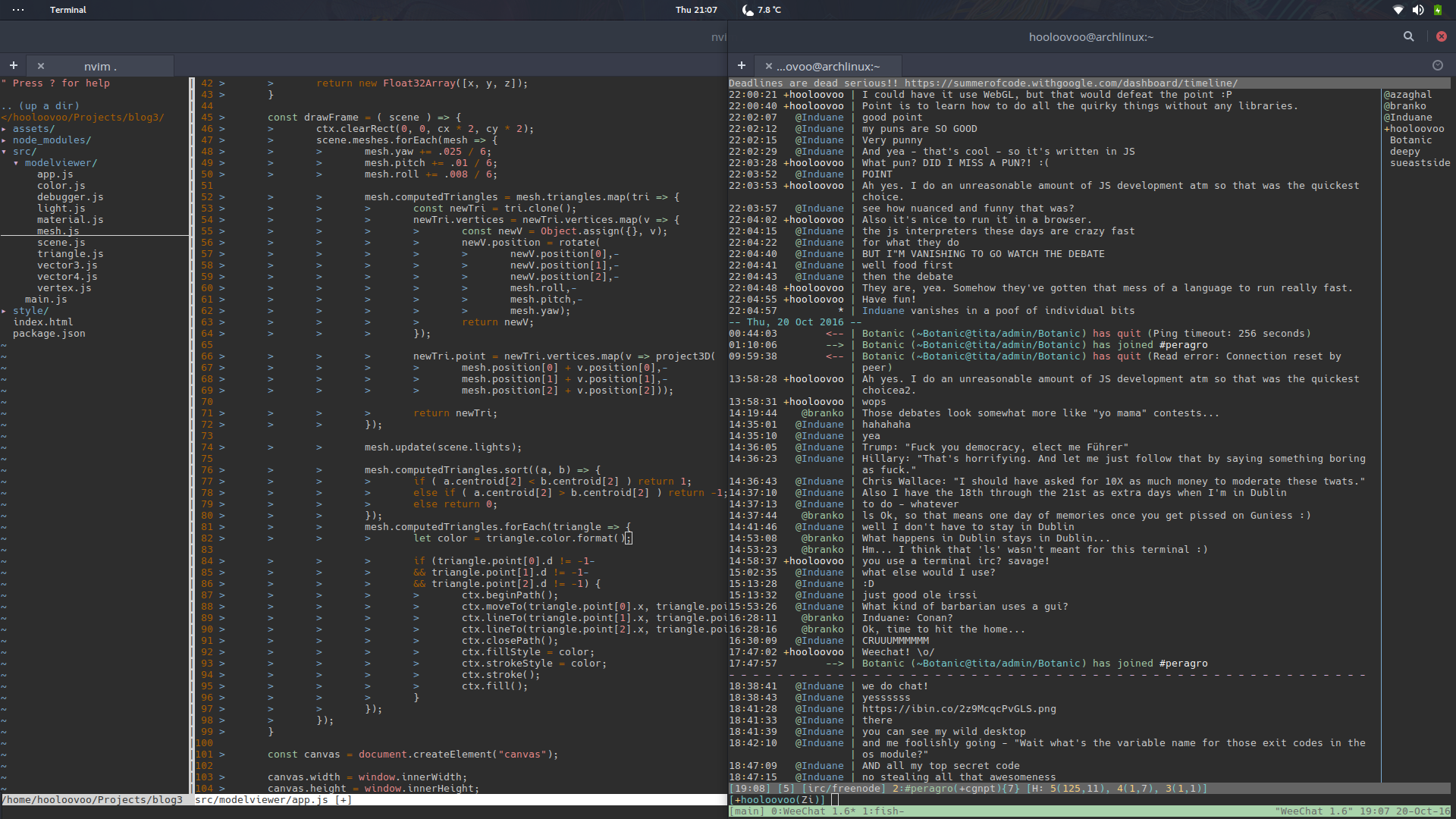
Task: Click 'ctx.beginPath();' code line
Action: coord(510,595)
